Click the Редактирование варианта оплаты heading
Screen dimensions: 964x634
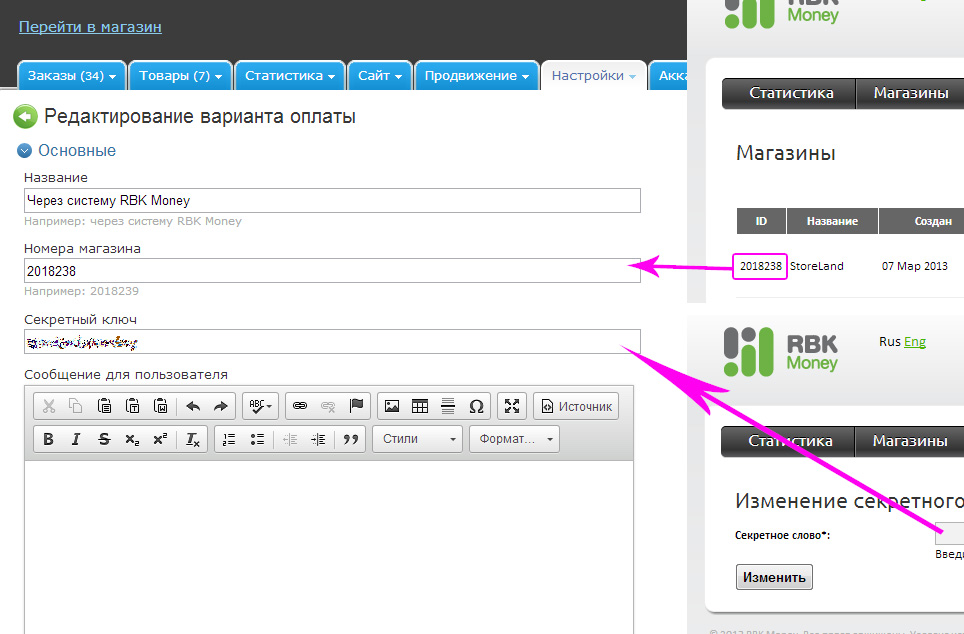click(200, 116)
